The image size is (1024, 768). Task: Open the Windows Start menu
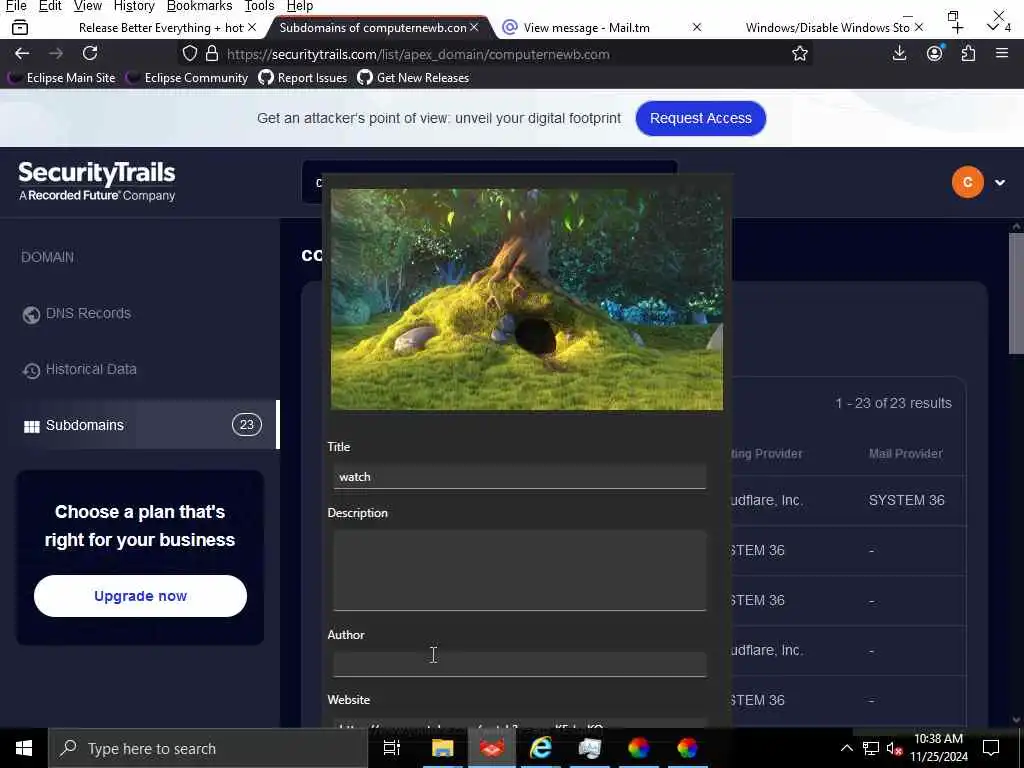click(x=24, y=748)
